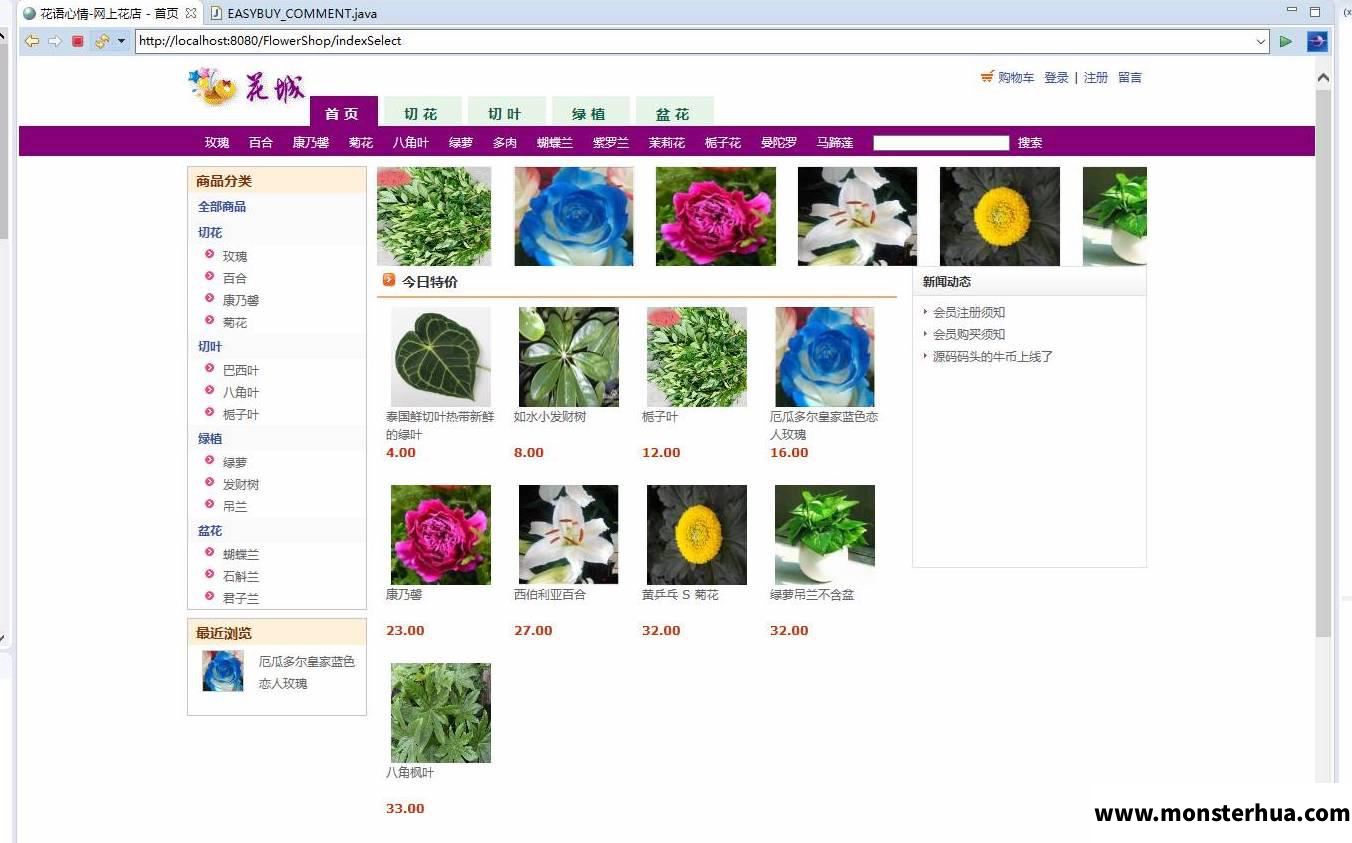The image size is (1352, 843).
Task: Click the 西伯利亚百合 product name
Action: (550, 595)
